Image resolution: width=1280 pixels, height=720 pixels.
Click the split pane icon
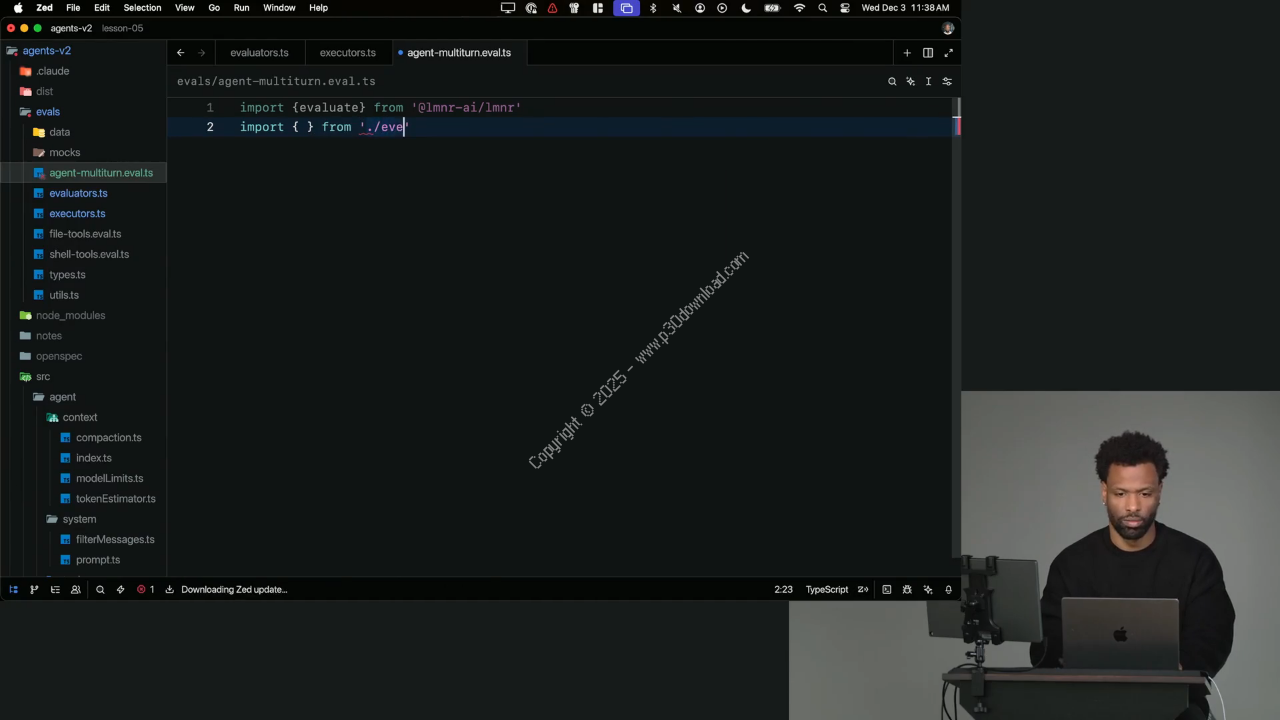coord(928,53)
